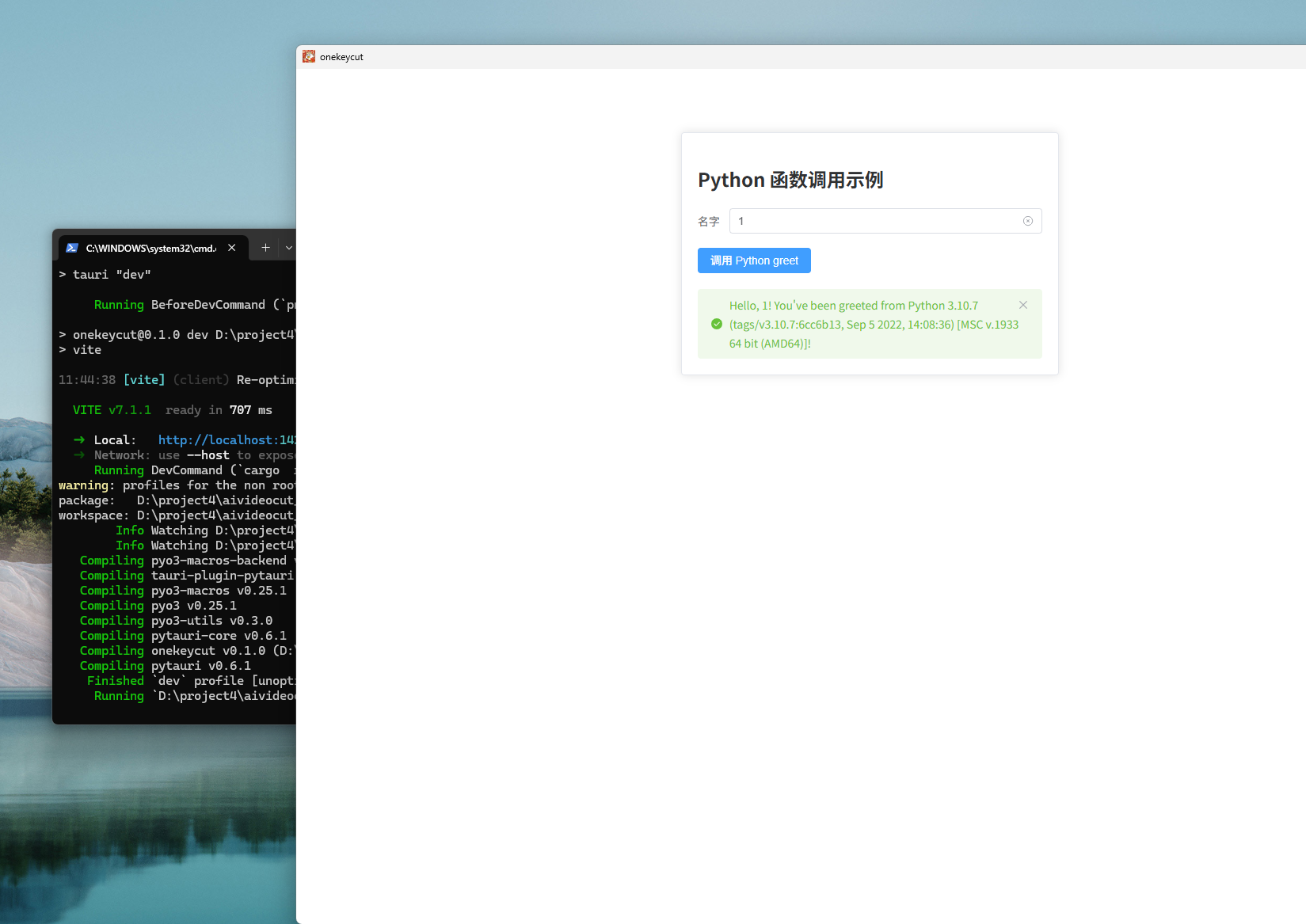This screenshot has height=924, width=1306.
Task: Expand the terminal profile dropdown chevron
Action: pos(288,248)
